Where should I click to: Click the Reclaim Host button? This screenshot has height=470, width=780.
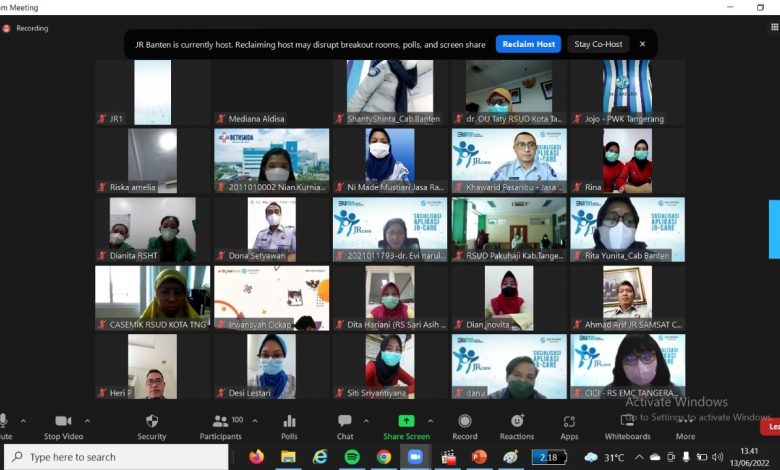(528, 44)
